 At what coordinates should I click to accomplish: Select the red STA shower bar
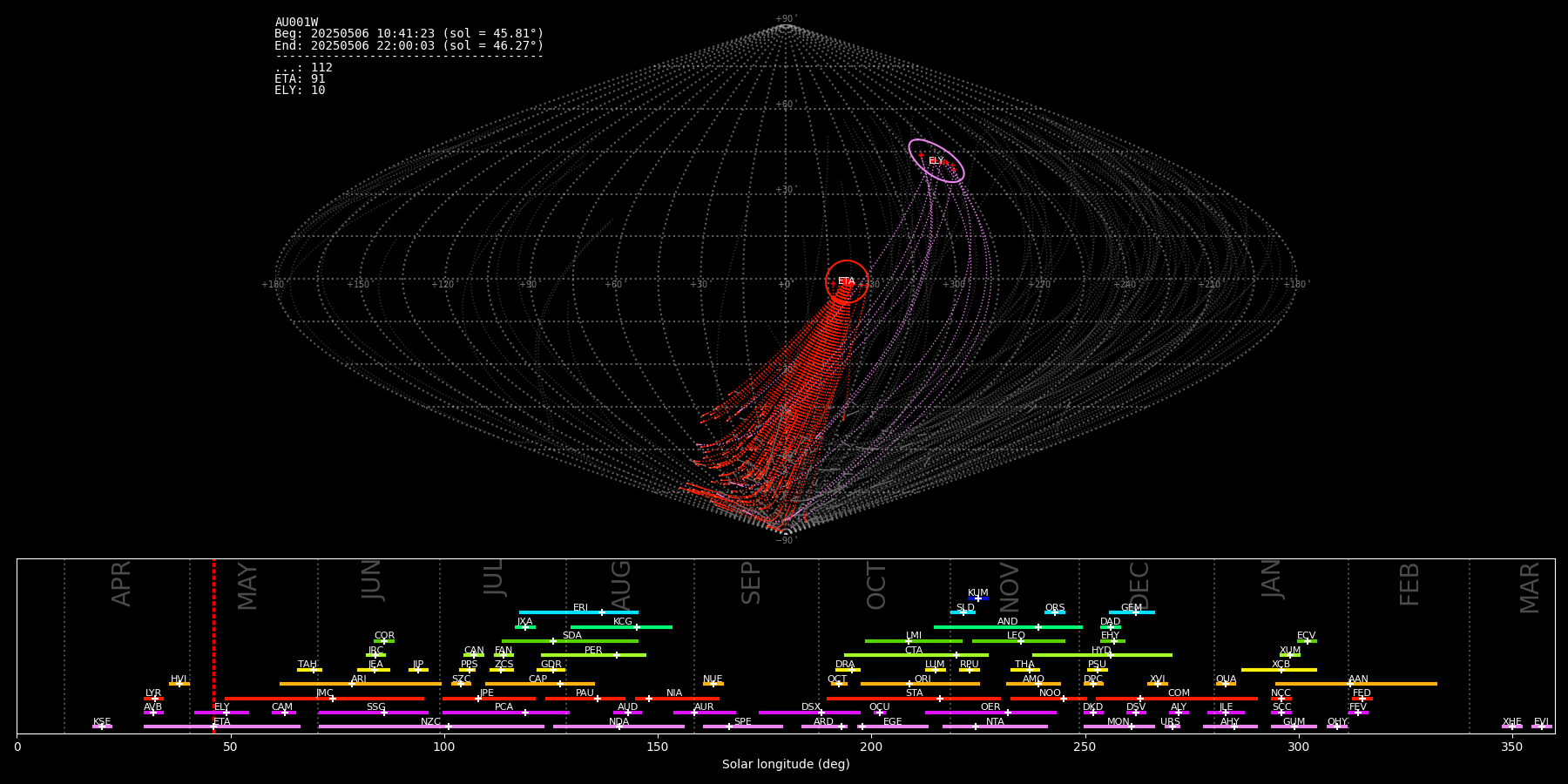click(914, 698)
